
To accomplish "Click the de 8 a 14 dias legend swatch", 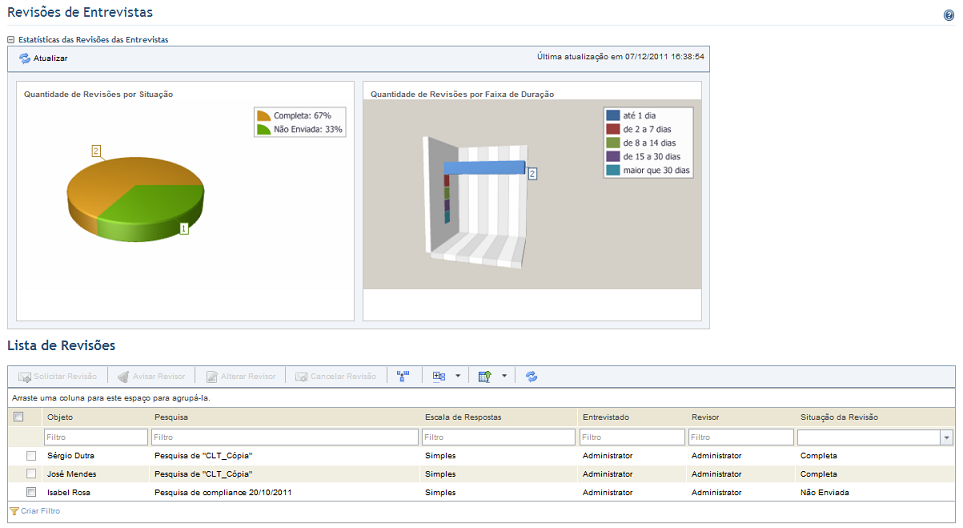I will pos(613,142).
